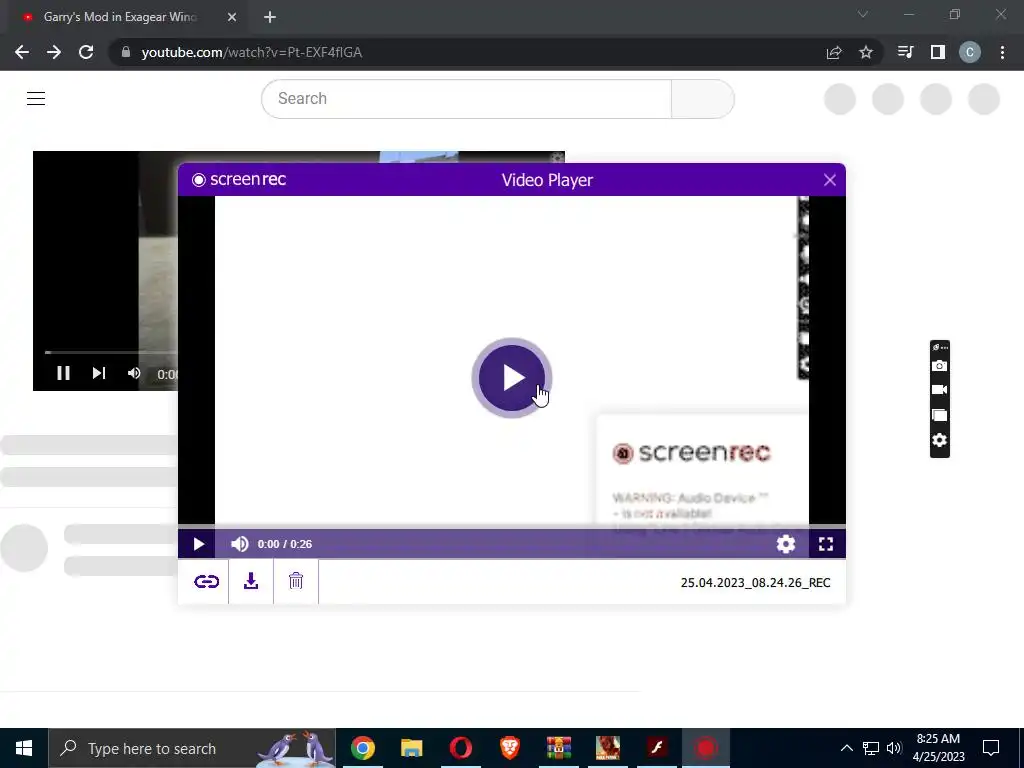Start video recording from ScreenRec sidebar
The width and height of the screenshot is (1024, 768).
pyautogui.click(x=939, y=390)
